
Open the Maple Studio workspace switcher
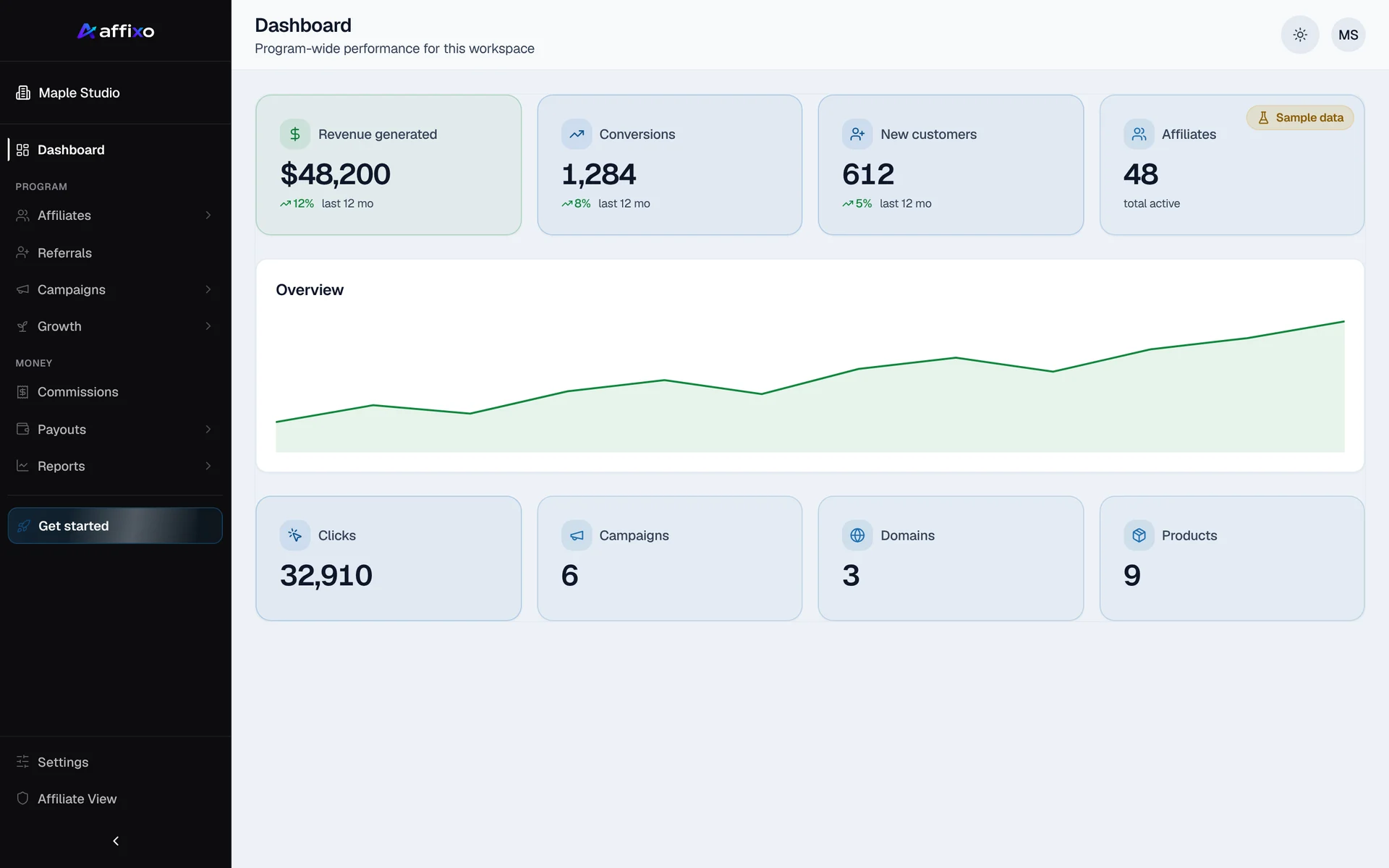[x=115, y=93]
